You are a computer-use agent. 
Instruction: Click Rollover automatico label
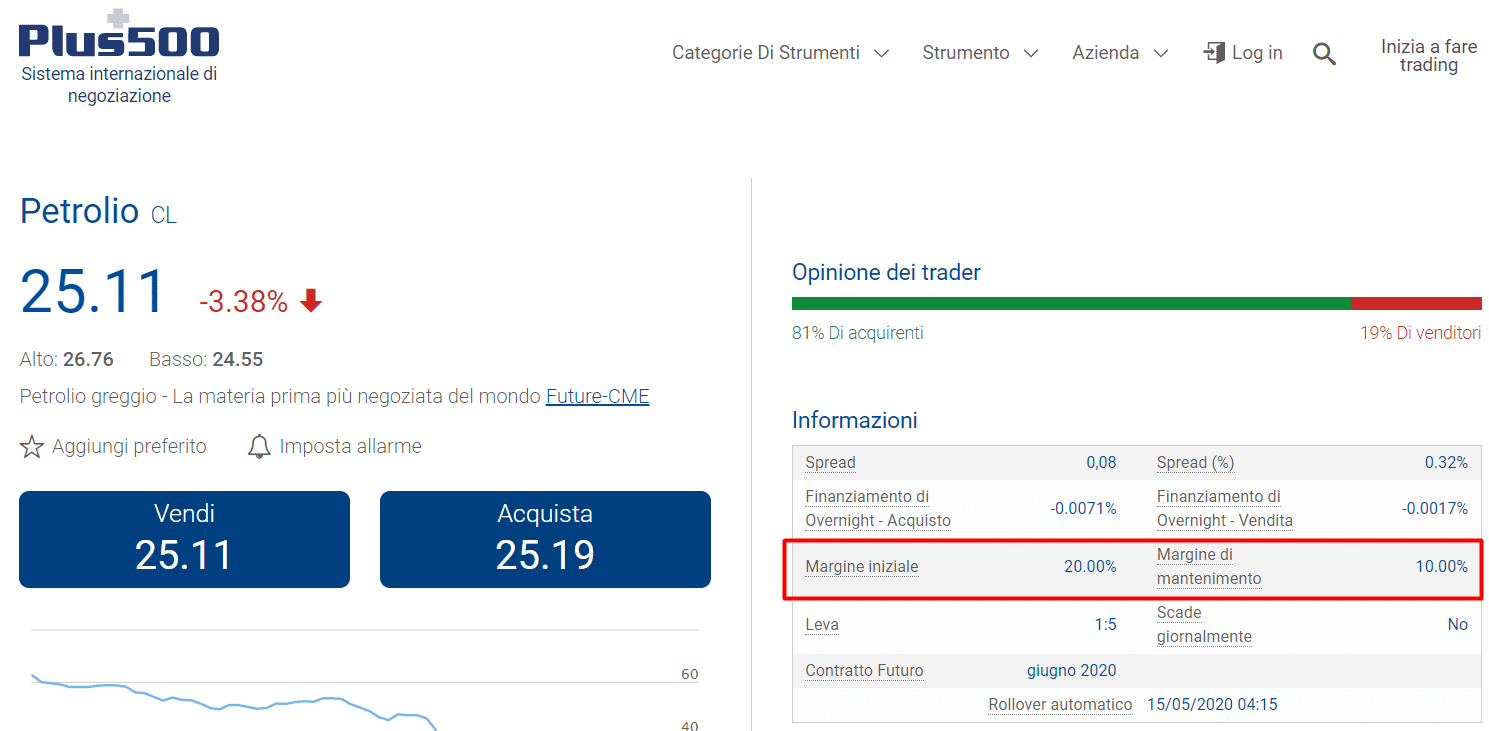tap(1060, 705)
